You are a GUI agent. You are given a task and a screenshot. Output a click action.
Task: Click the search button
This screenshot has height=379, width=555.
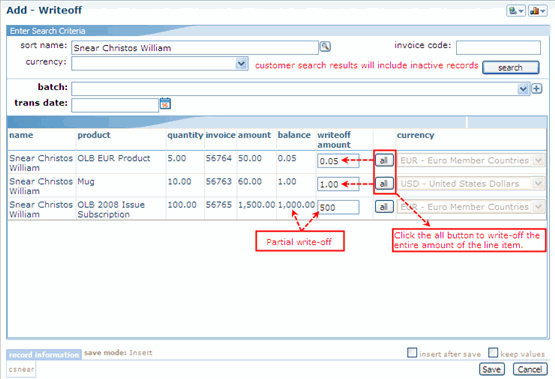(x=511, y=68)
